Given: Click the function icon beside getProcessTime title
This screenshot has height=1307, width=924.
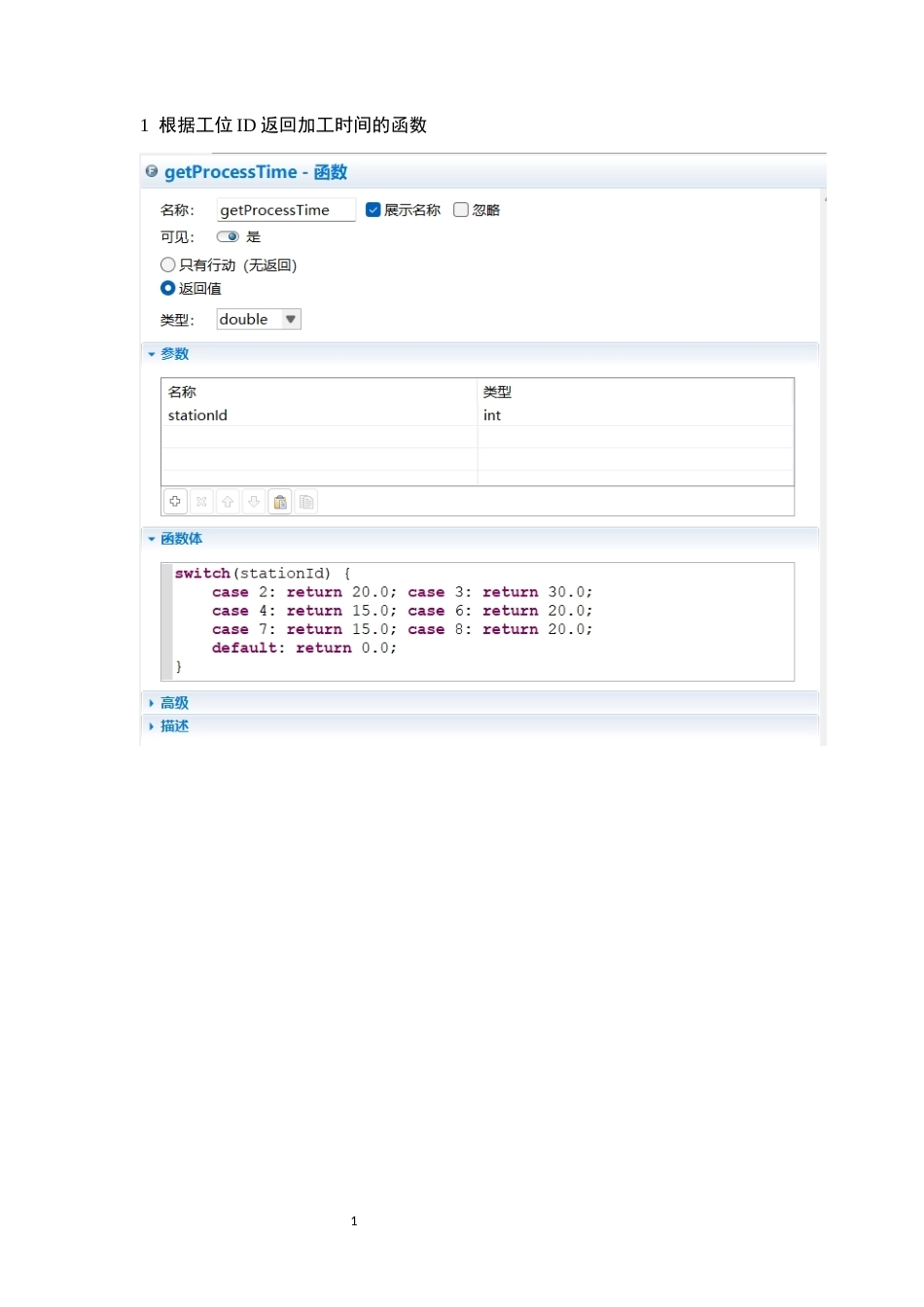Looking at the screenshot, I should [152, 171].
